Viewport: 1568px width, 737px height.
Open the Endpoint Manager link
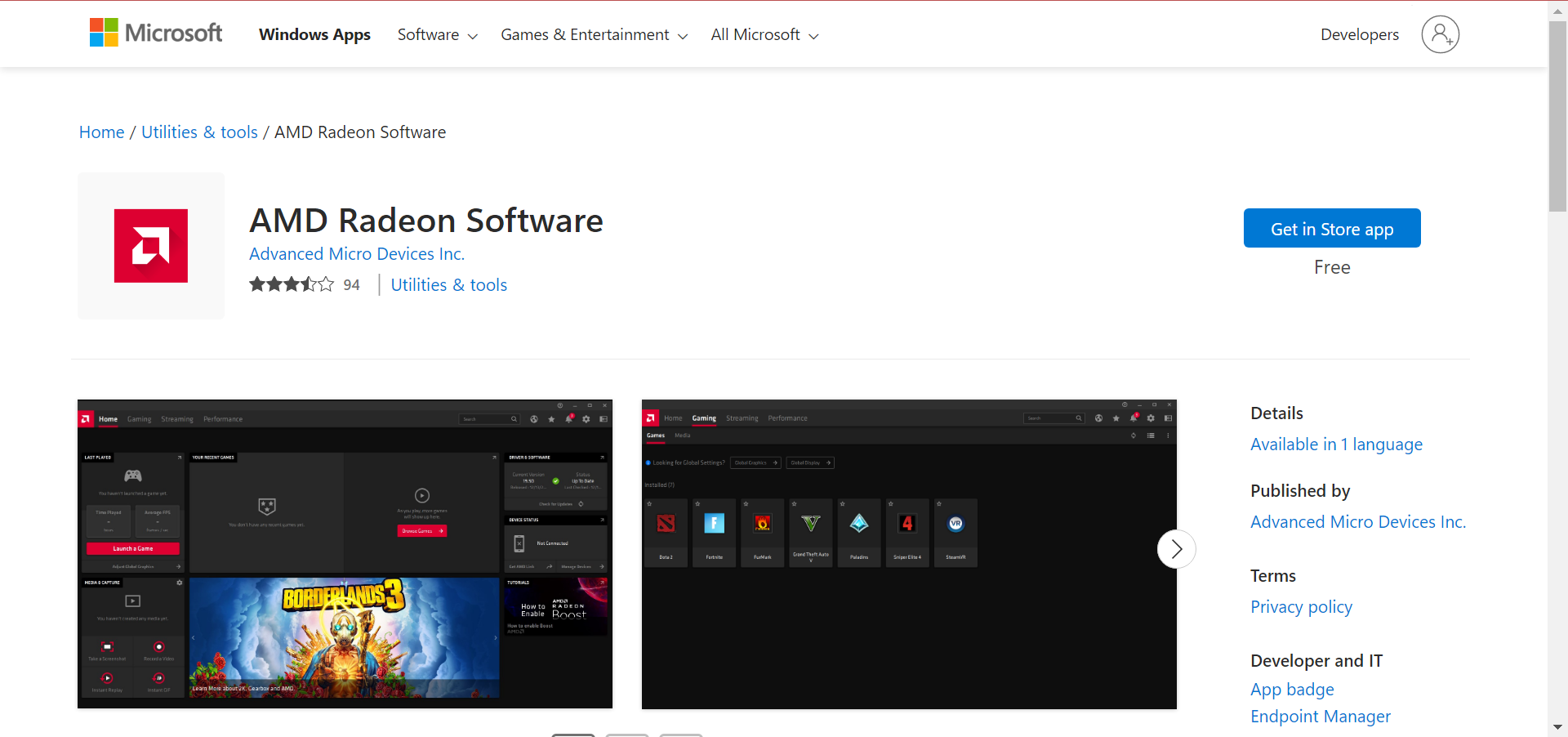(x=1320, y=717)
